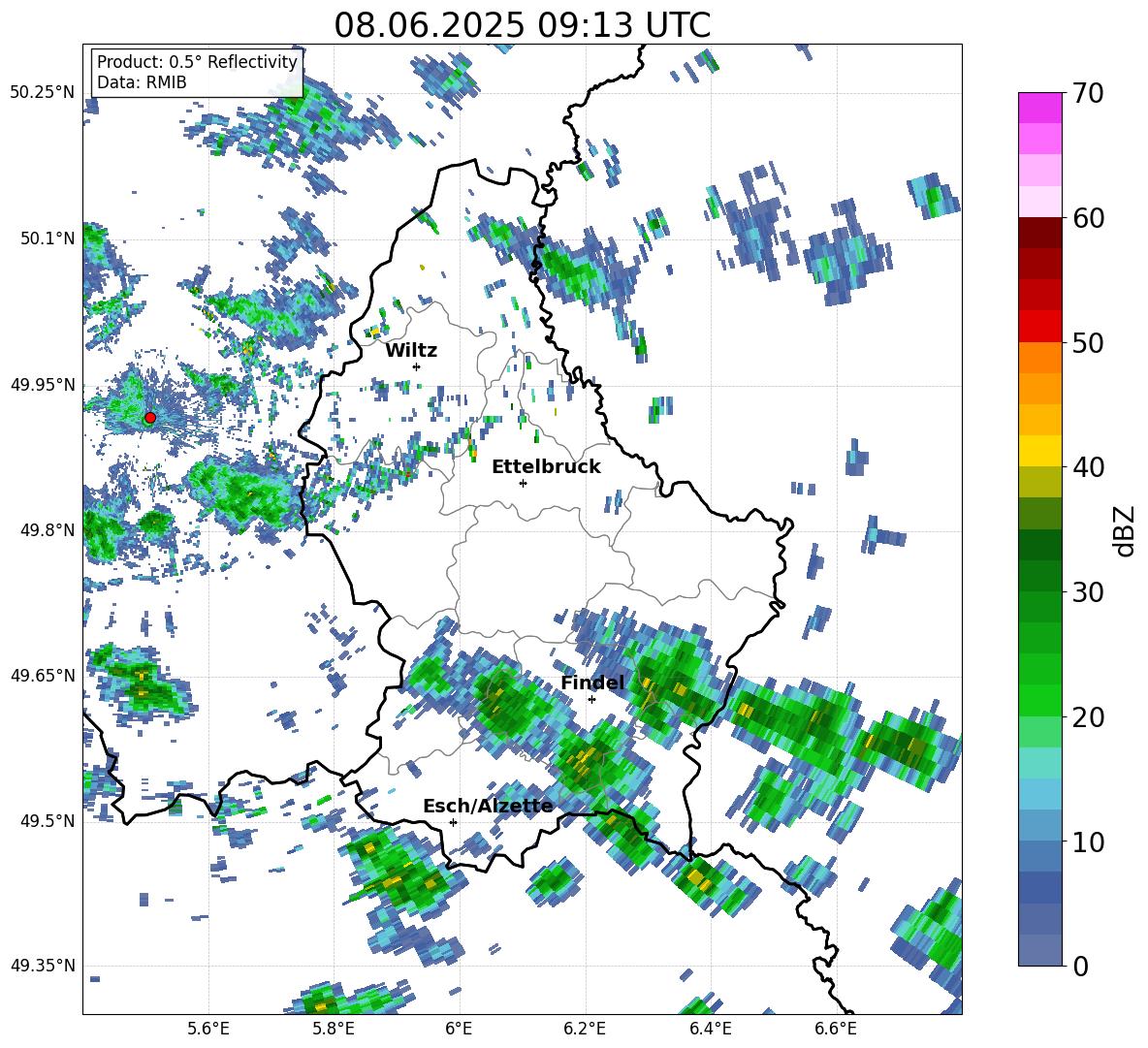Viewport: 1148px width, 1048px height.
Task: Click the 49.65°N latitude label
Action: coord(43,675)
